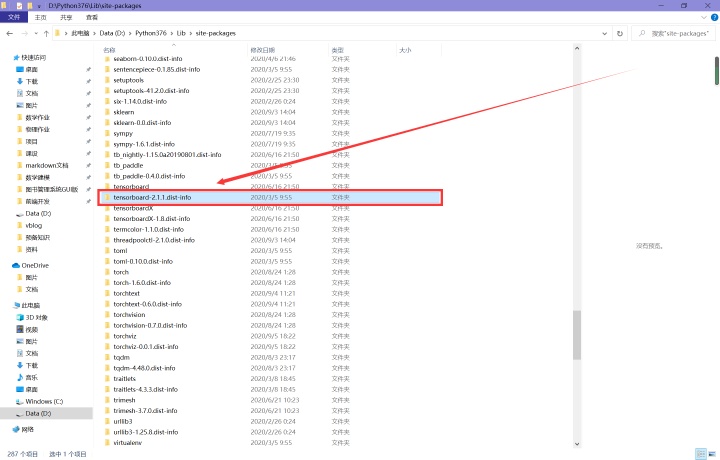Click the 视频 icon under 此电脑
This screenshot has width=720, height=460.
20,329
